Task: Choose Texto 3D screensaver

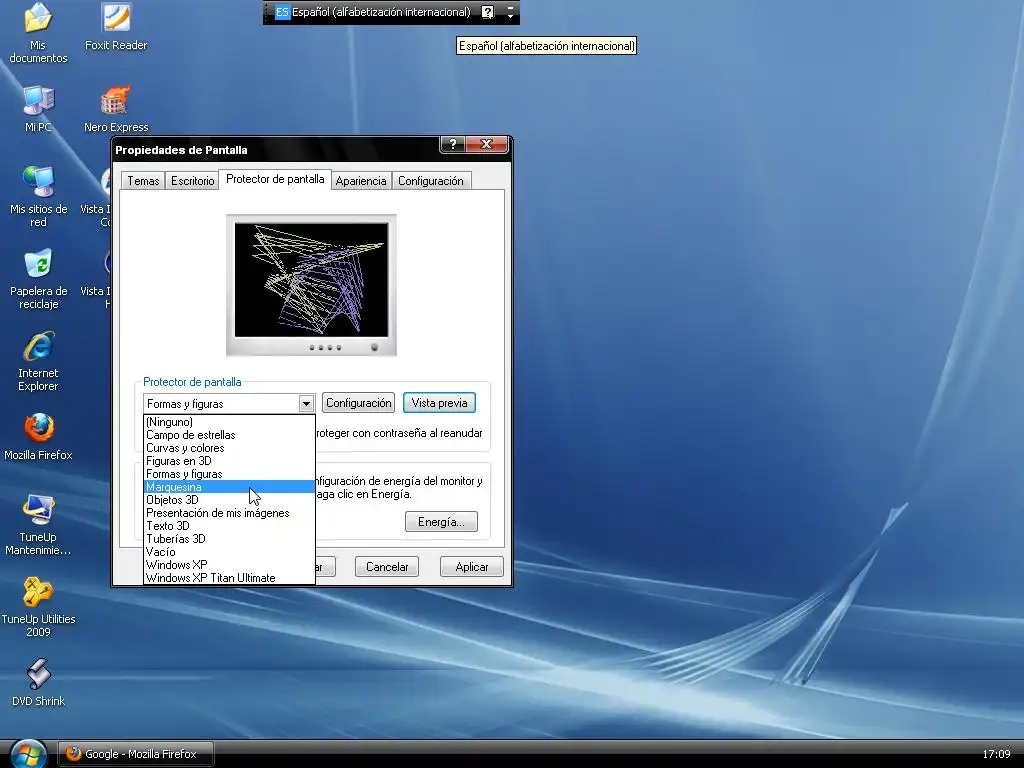Action: pos(229,526)
